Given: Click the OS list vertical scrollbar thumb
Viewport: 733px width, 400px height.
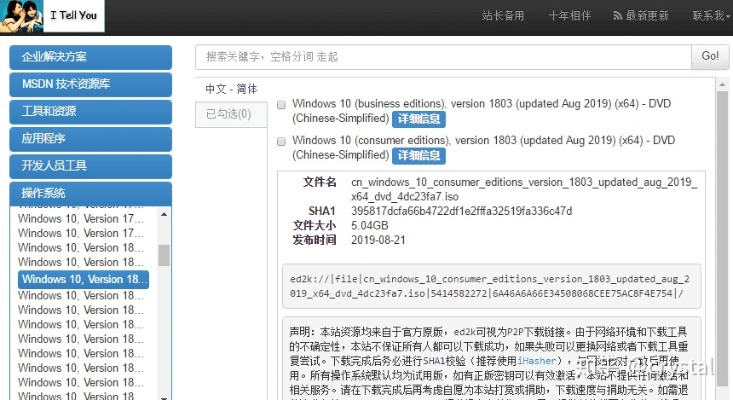Looking at the screenshot, I should 163,254.
